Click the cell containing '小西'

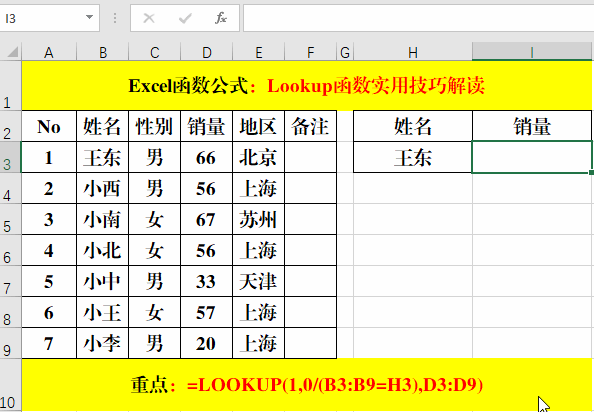tap(103, 188)
